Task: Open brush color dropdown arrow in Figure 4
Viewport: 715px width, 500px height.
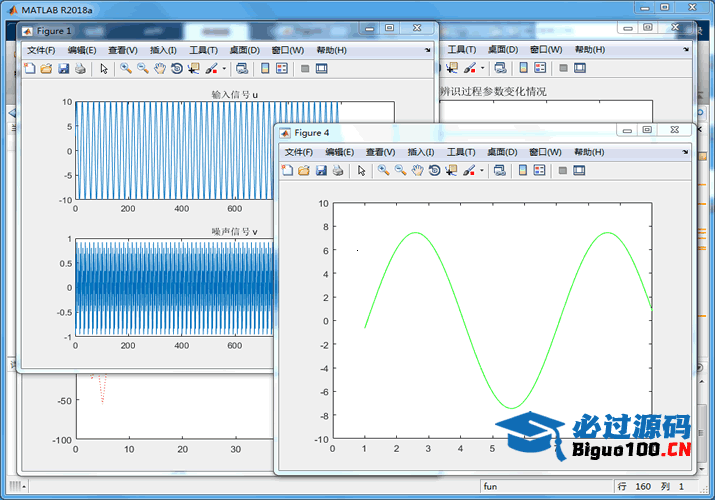Action: pyautogui.click(x=482, y=170)
